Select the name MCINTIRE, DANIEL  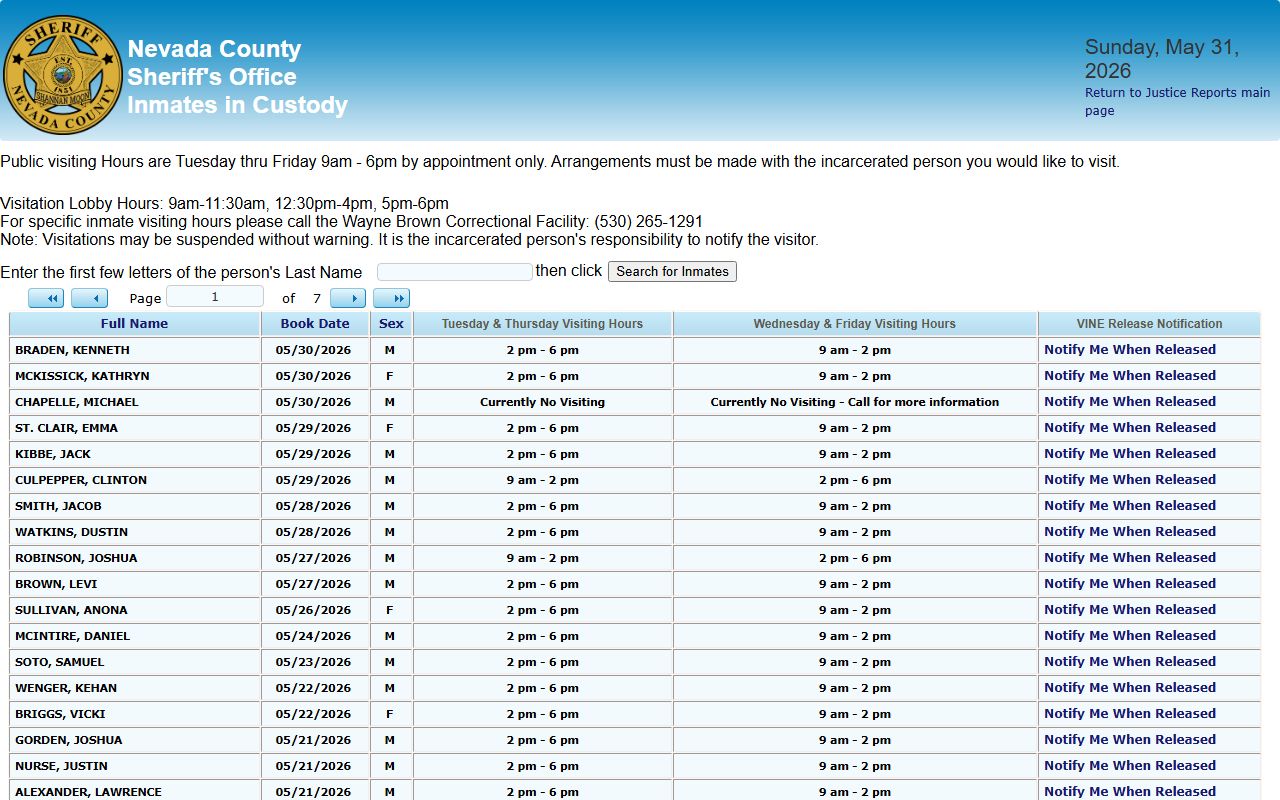[x=72, y=636]
